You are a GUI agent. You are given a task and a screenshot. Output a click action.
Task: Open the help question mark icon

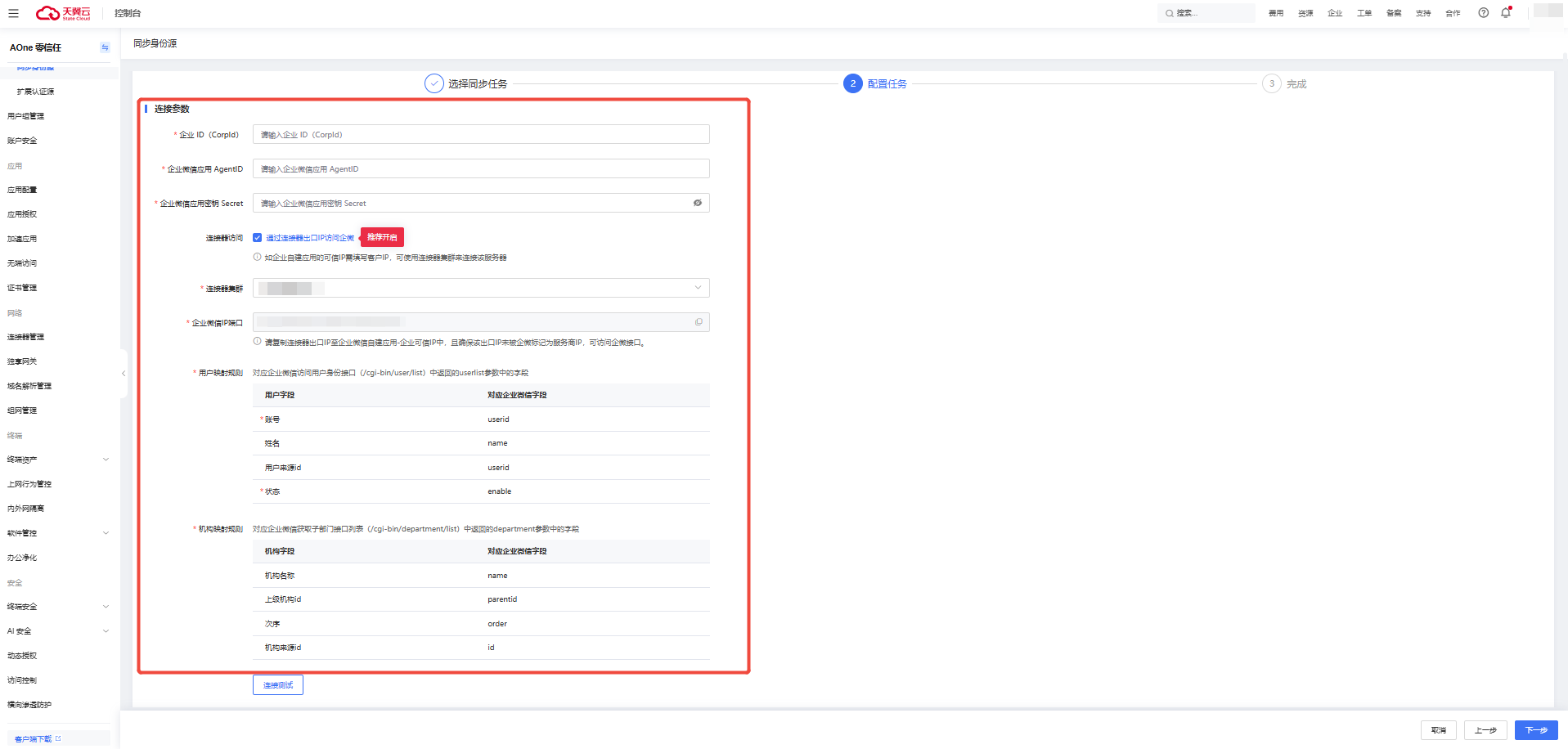pyautogui.click(x=1483, y=13)
